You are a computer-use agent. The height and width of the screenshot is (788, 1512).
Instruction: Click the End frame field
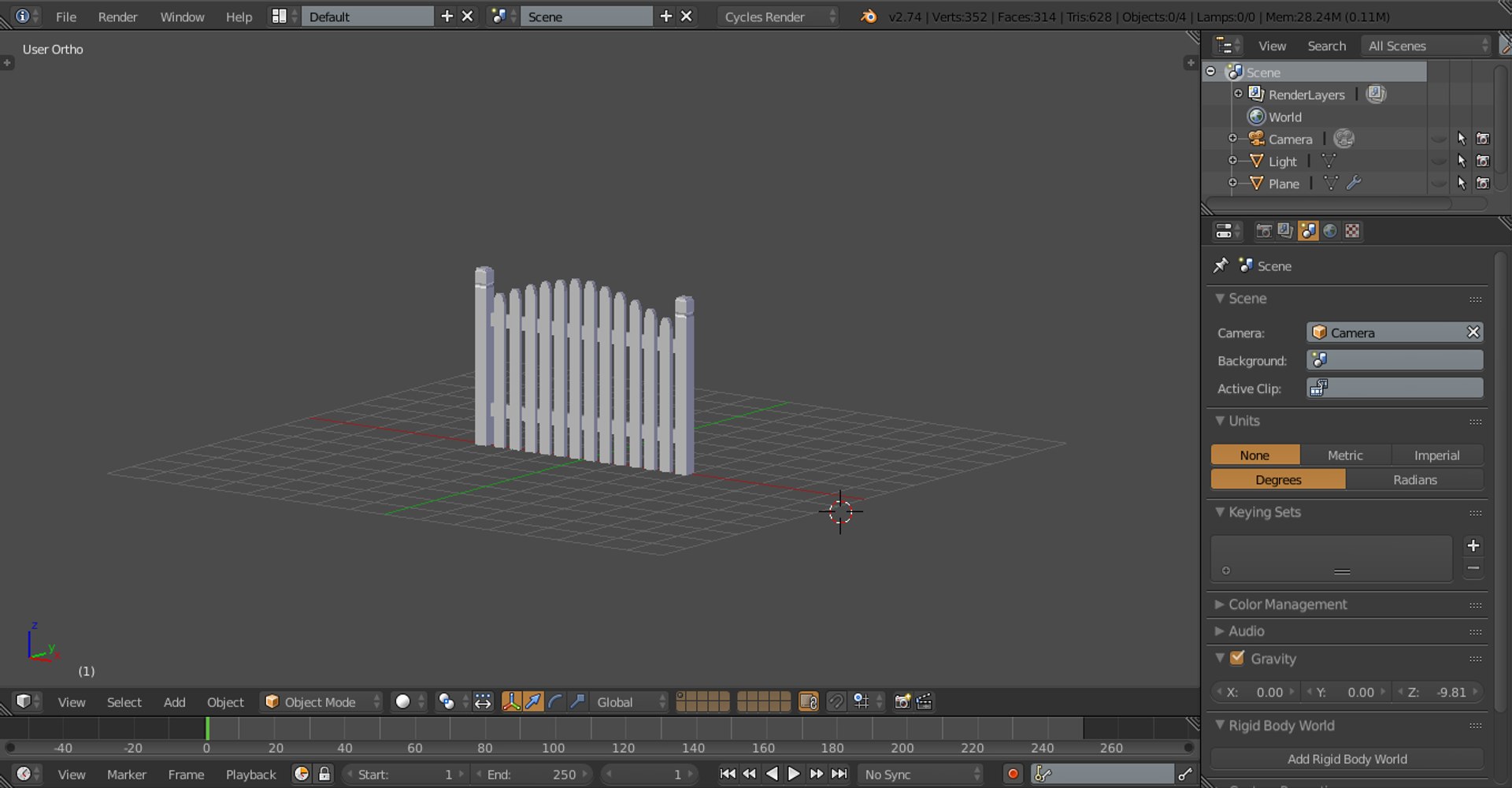point(532,775)
